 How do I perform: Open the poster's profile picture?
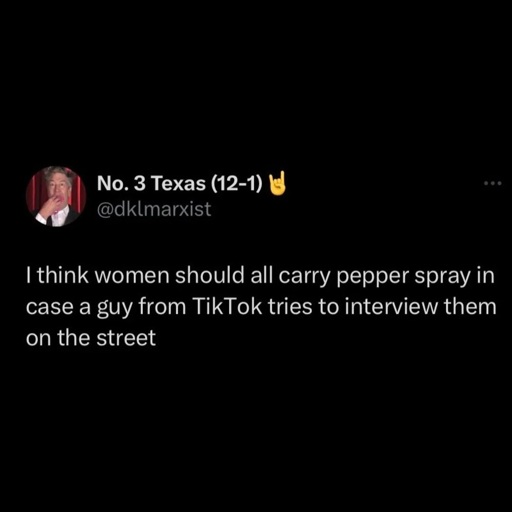[56, 196]
